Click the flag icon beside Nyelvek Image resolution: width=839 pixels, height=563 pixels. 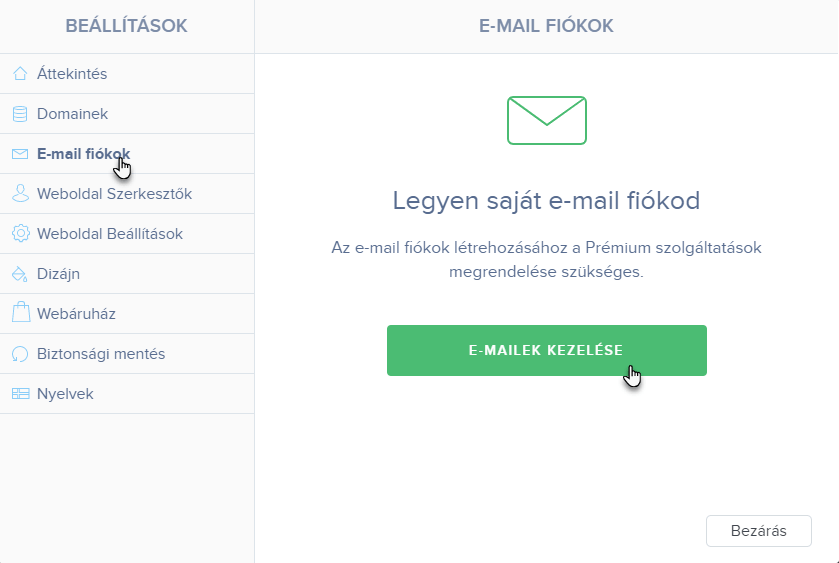20,394
